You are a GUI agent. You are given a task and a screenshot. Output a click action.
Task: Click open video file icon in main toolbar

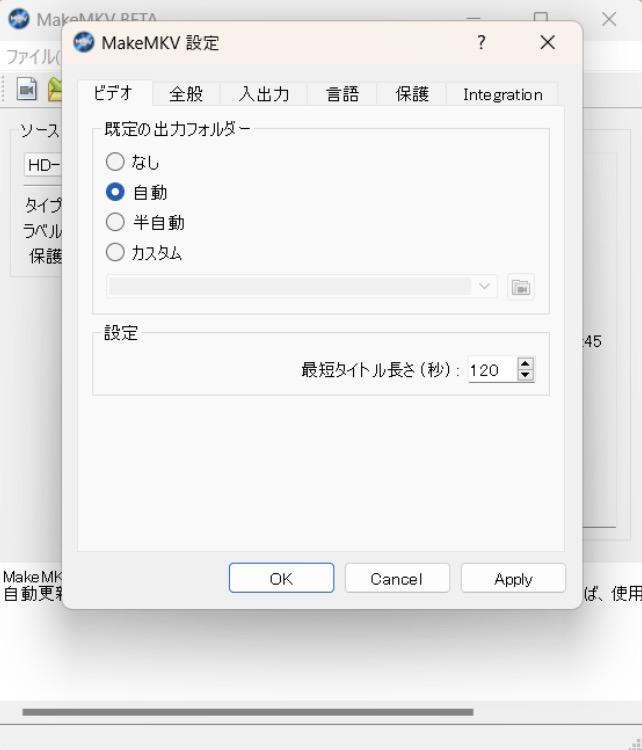[x=26, y=89]
